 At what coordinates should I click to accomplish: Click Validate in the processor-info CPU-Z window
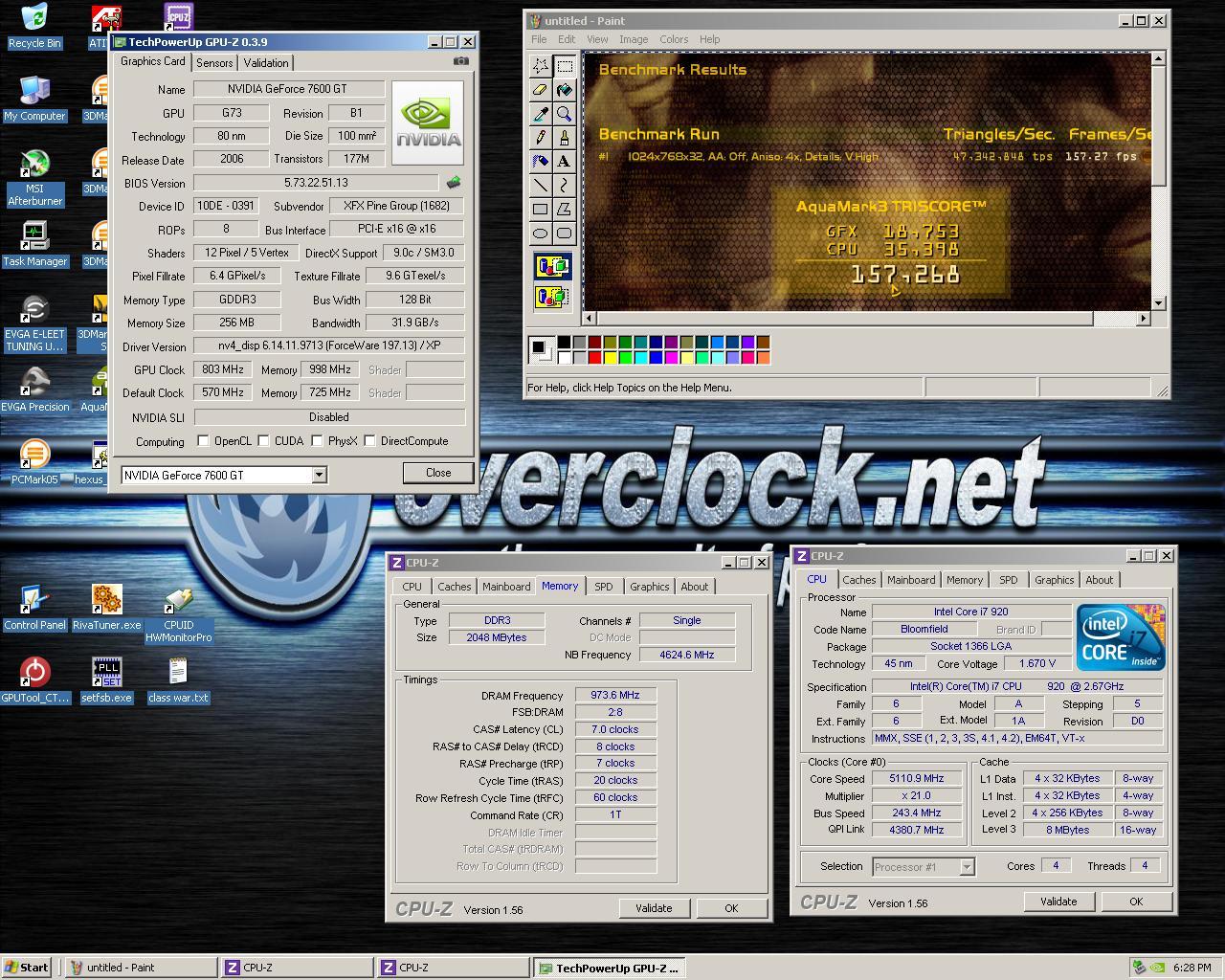(1058, 902)
